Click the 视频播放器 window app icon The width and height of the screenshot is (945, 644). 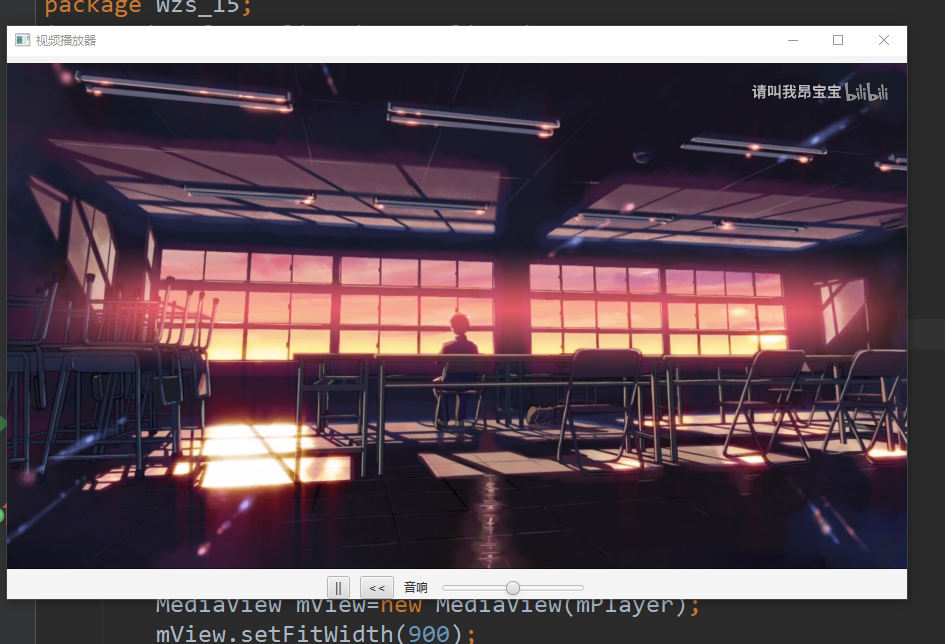click(x=22, y=40)
